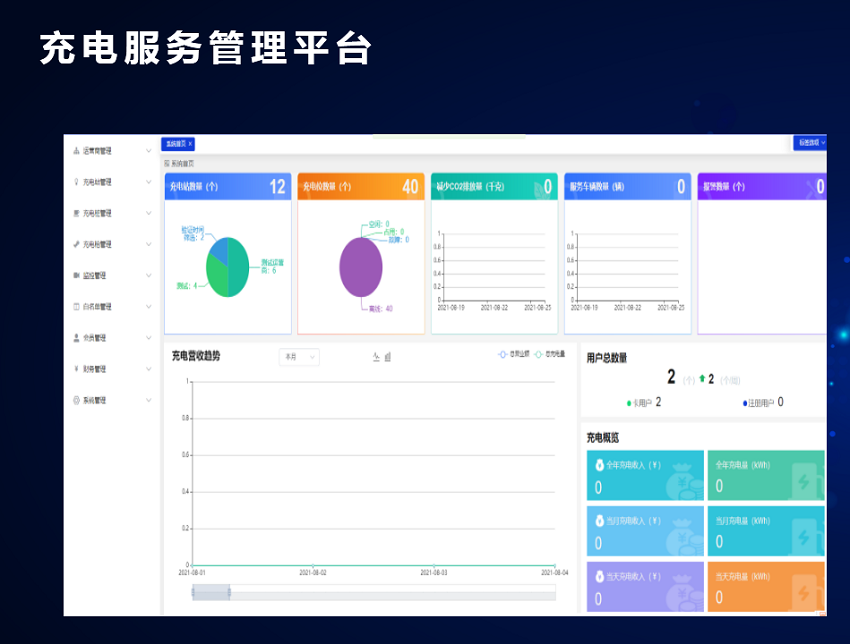Expand the 运营商管理 menu chevron
This screenshot has width=850, height=644.
point(149,151)
